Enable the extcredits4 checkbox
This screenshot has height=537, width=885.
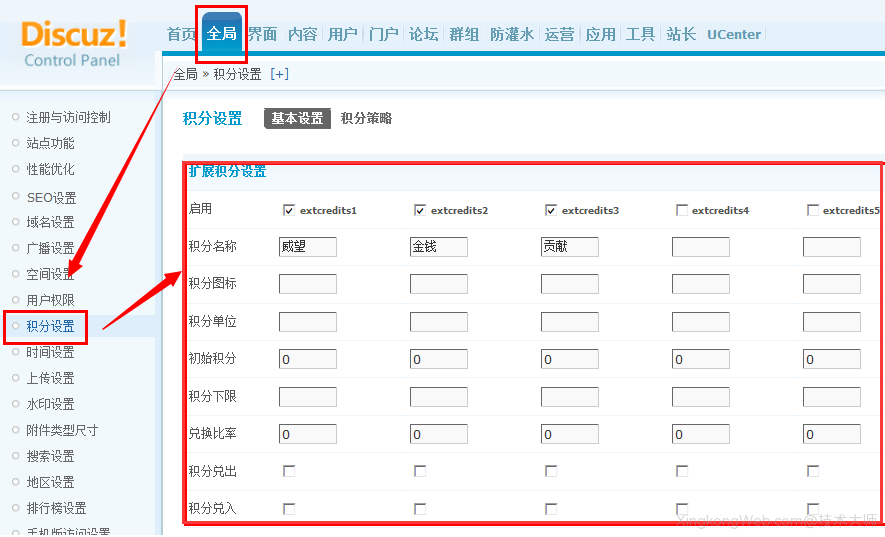click(682, 211)
